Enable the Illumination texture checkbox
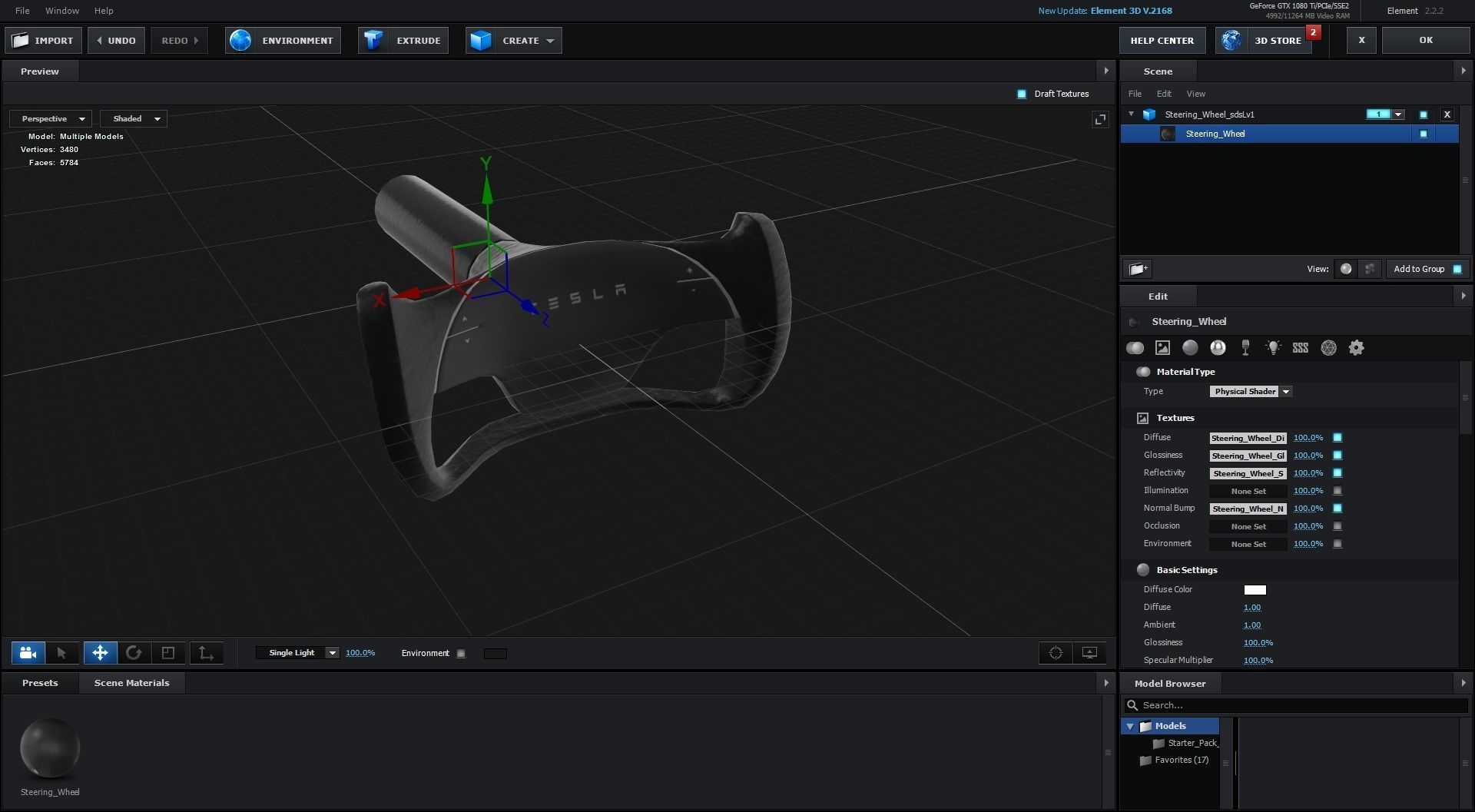 point(1337,491)
